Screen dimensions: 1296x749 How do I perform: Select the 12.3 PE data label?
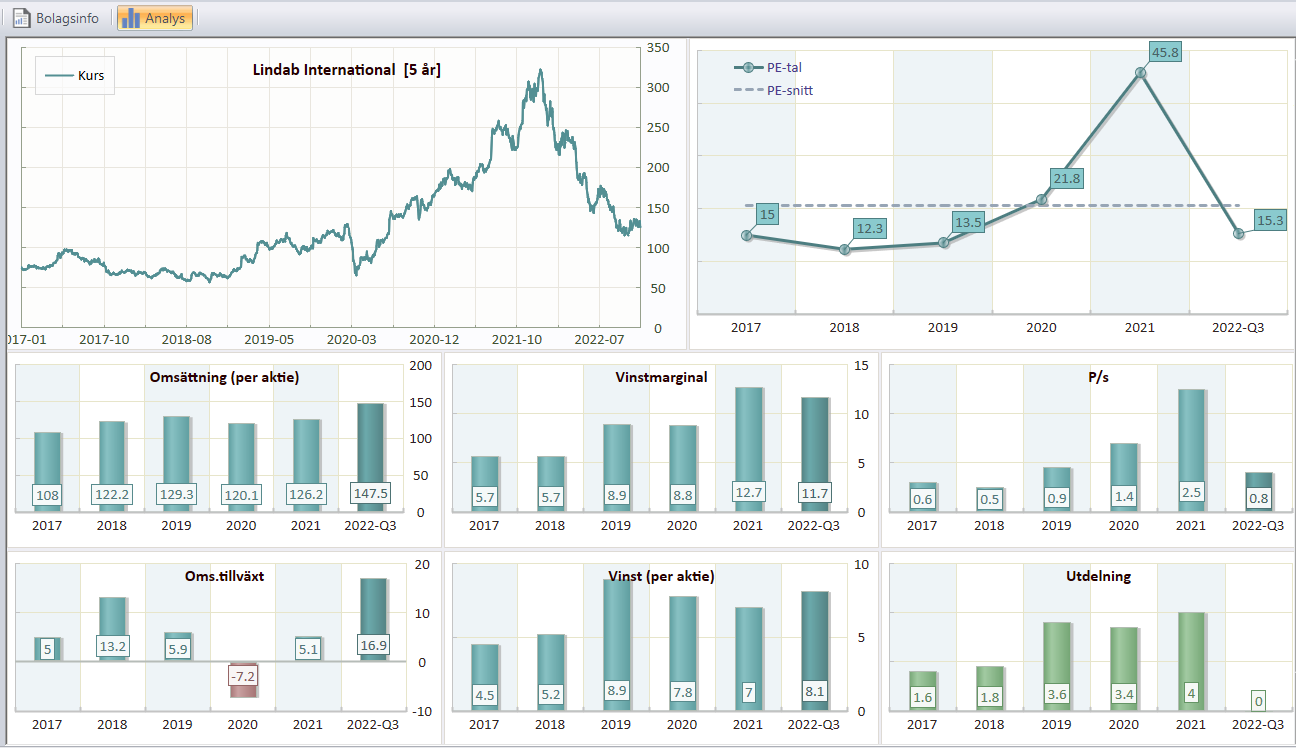(871, 229)
